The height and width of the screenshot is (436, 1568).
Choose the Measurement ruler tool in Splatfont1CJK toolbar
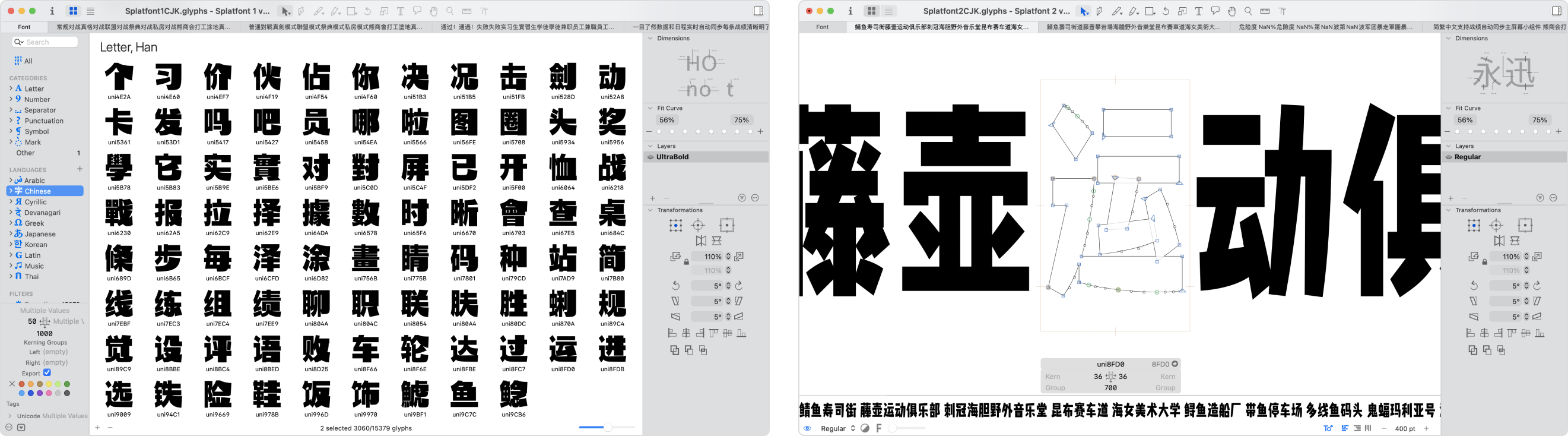(x=467, y=11)
